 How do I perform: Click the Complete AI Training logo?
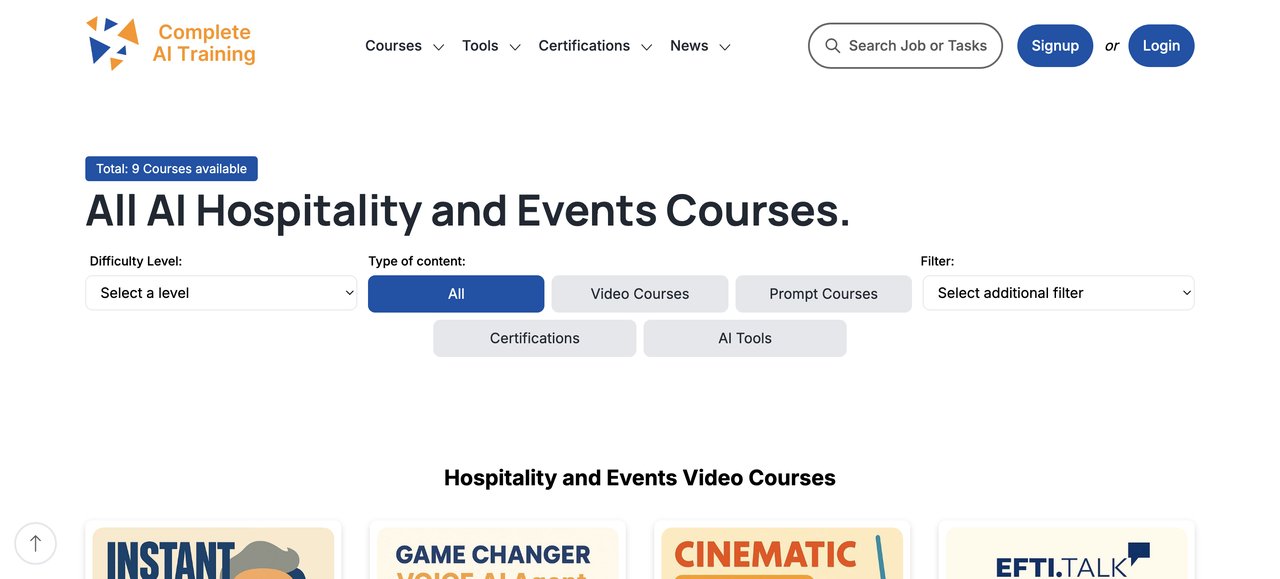click(171, 44)
